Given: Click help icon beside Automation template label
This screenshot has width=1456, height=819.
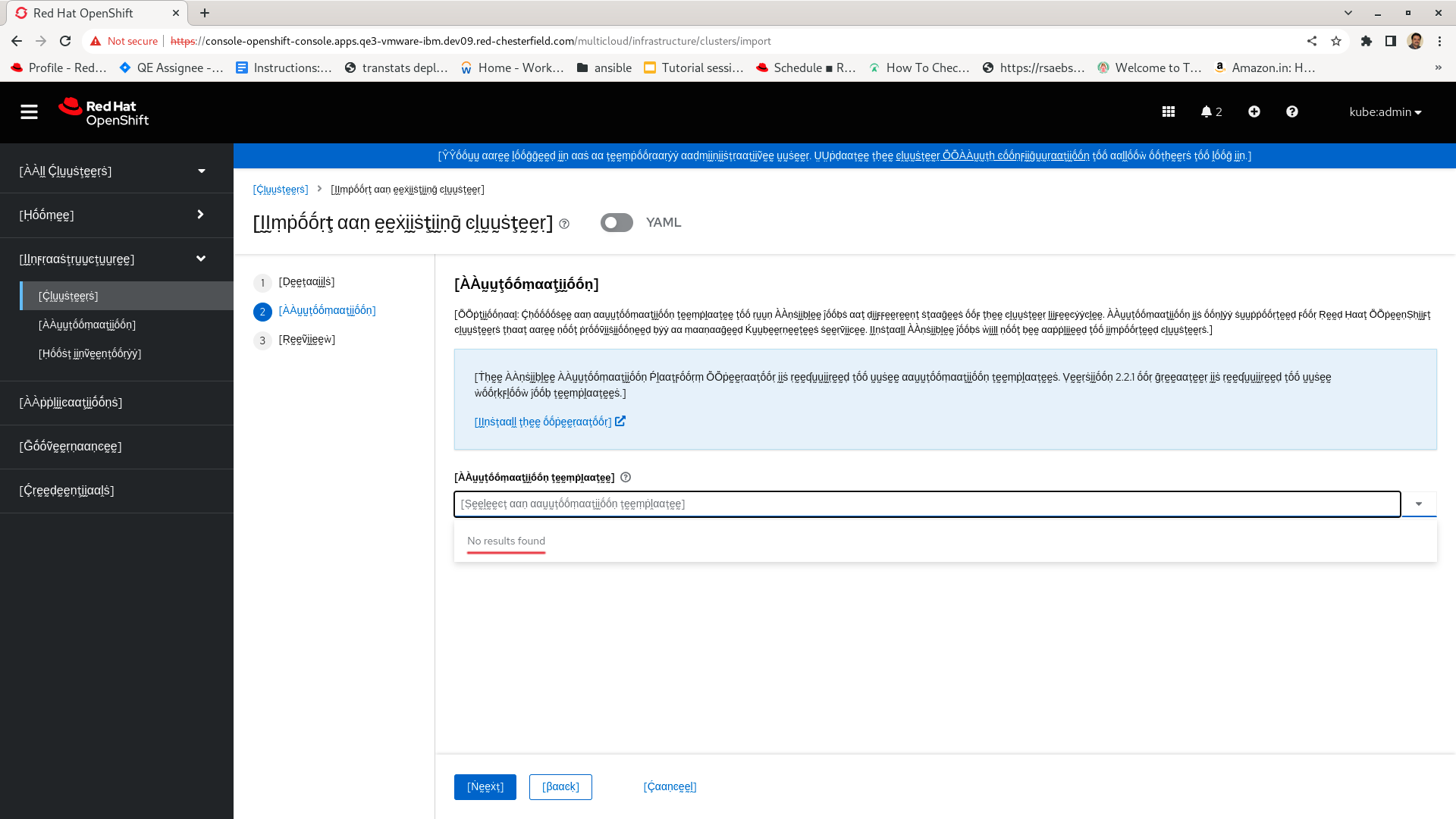Looking at the screenshot, I should (x=626, y=478).
